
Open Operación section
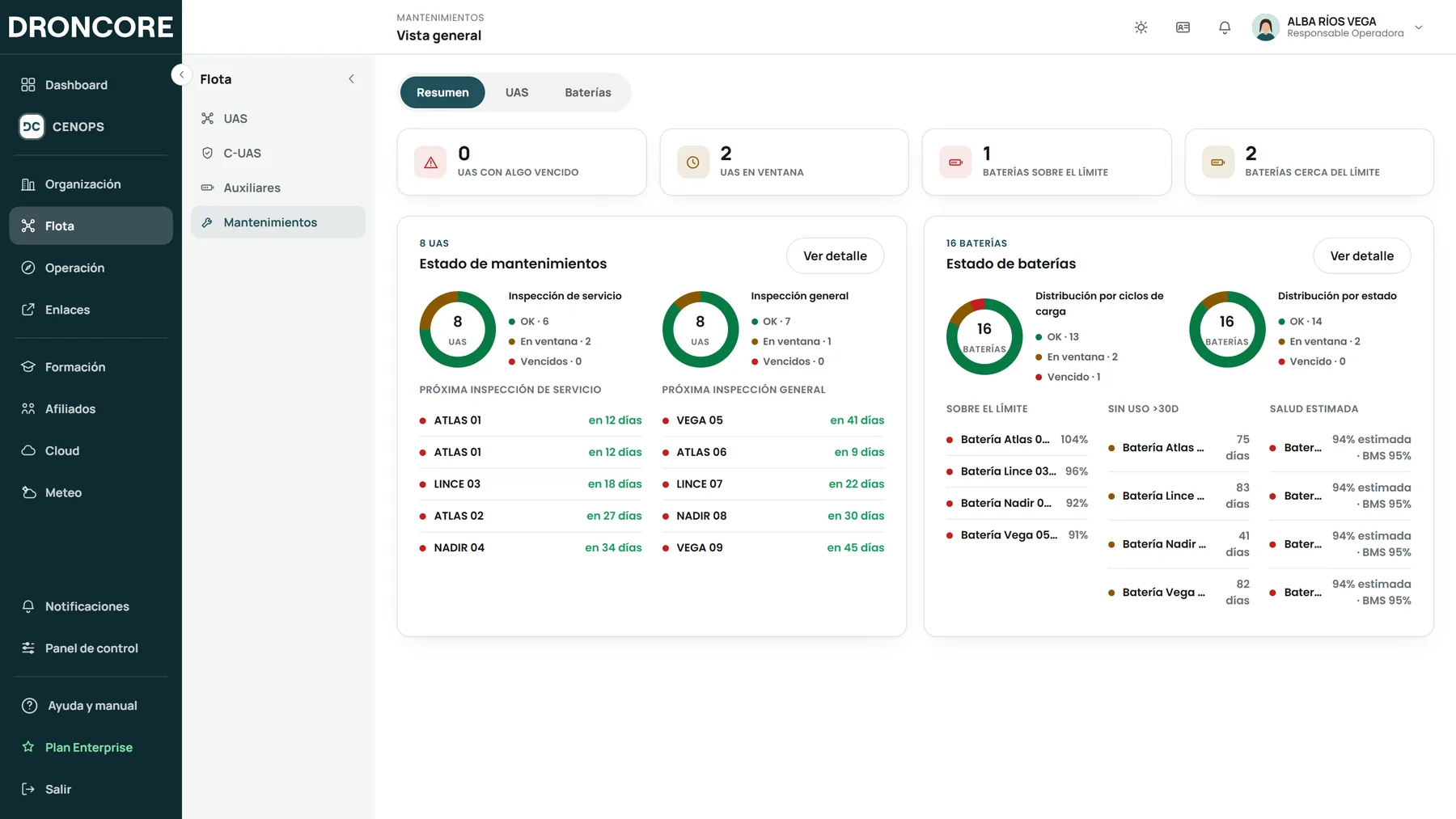point(91,268)
